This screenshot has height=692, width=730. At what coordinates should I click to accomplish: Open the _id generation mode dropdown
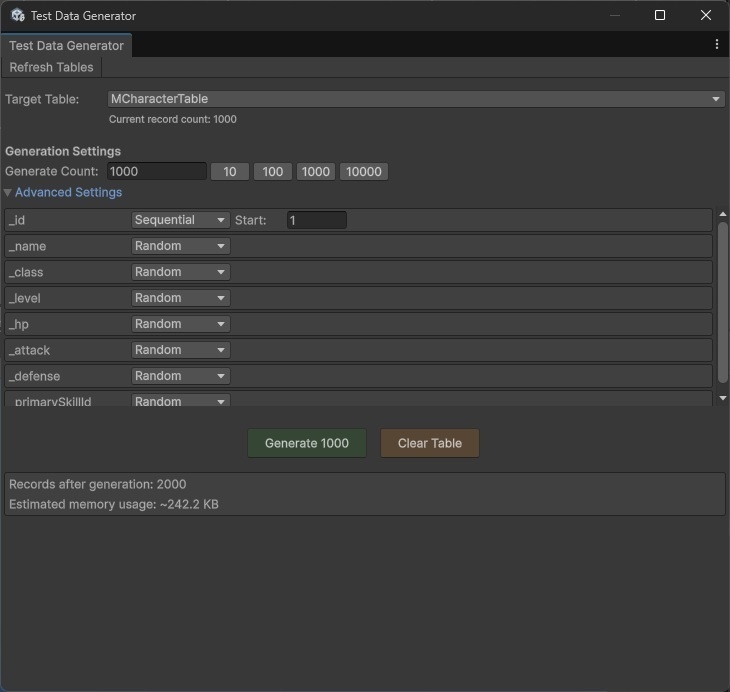click(x=181, y=220)
